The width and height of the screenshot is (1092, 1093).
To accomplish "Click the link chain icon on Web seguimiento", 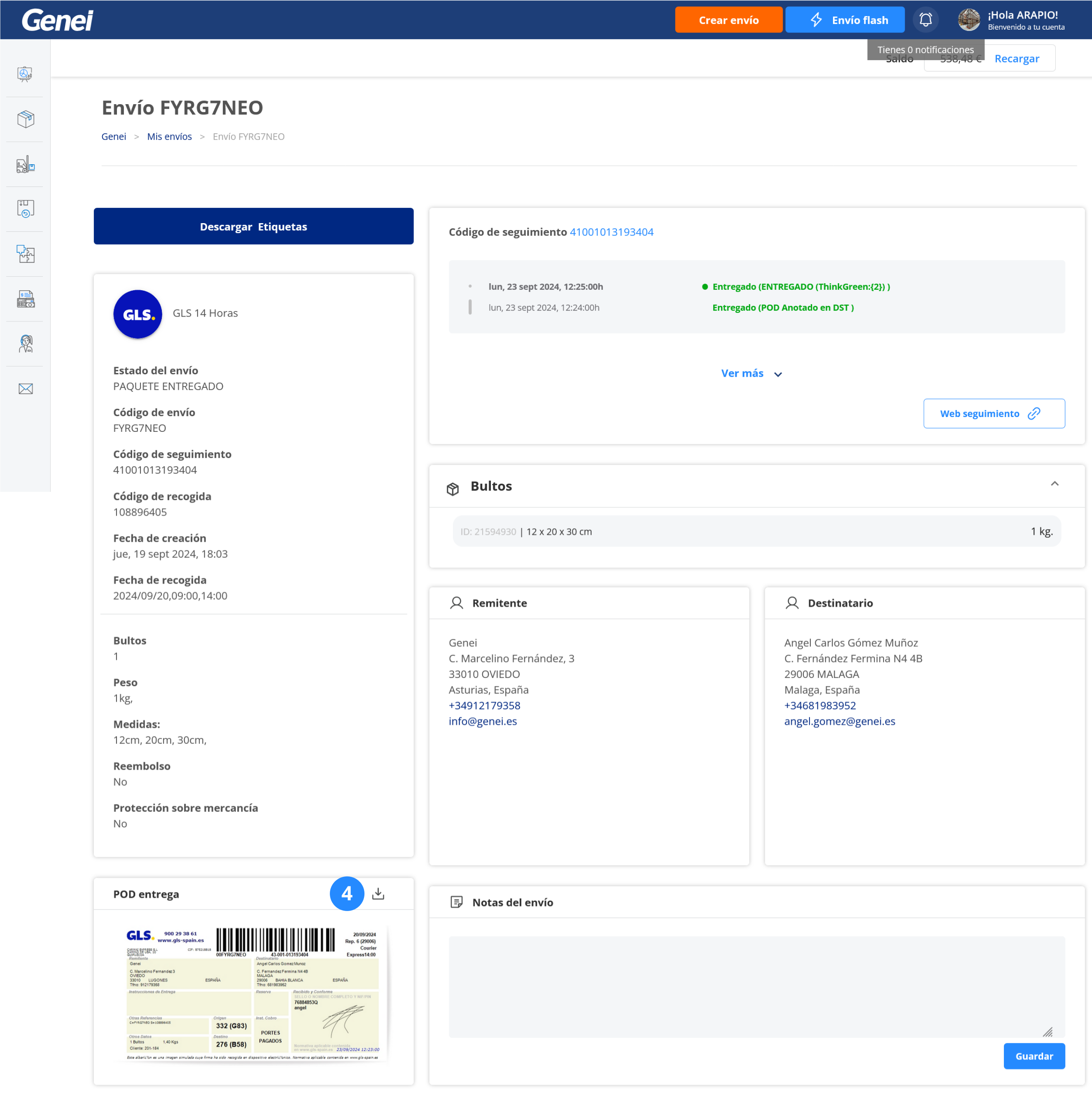I will [1034, 414].
